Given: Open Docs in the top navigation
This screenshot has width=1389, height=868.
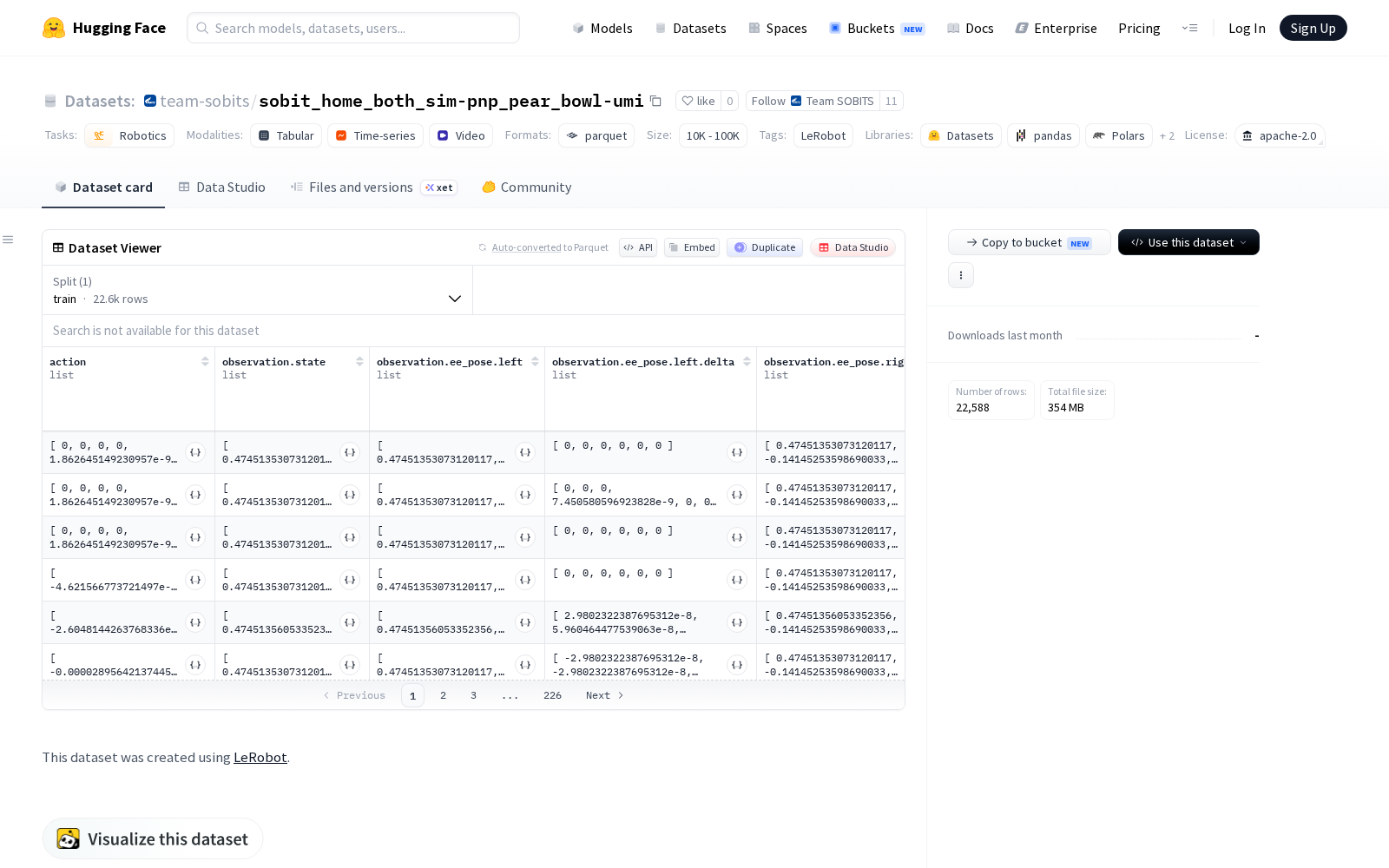Looking at the screenshot, I should point(970,28).
